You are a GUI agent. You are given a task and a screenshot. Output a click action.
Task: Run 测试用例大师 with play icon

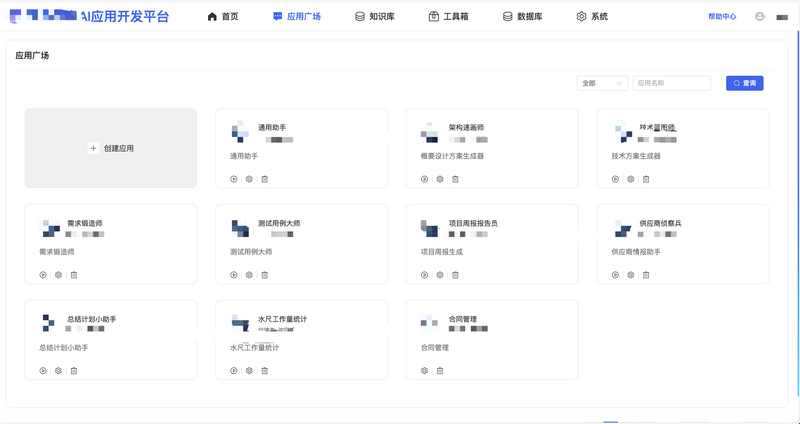[x=234, y=275]
